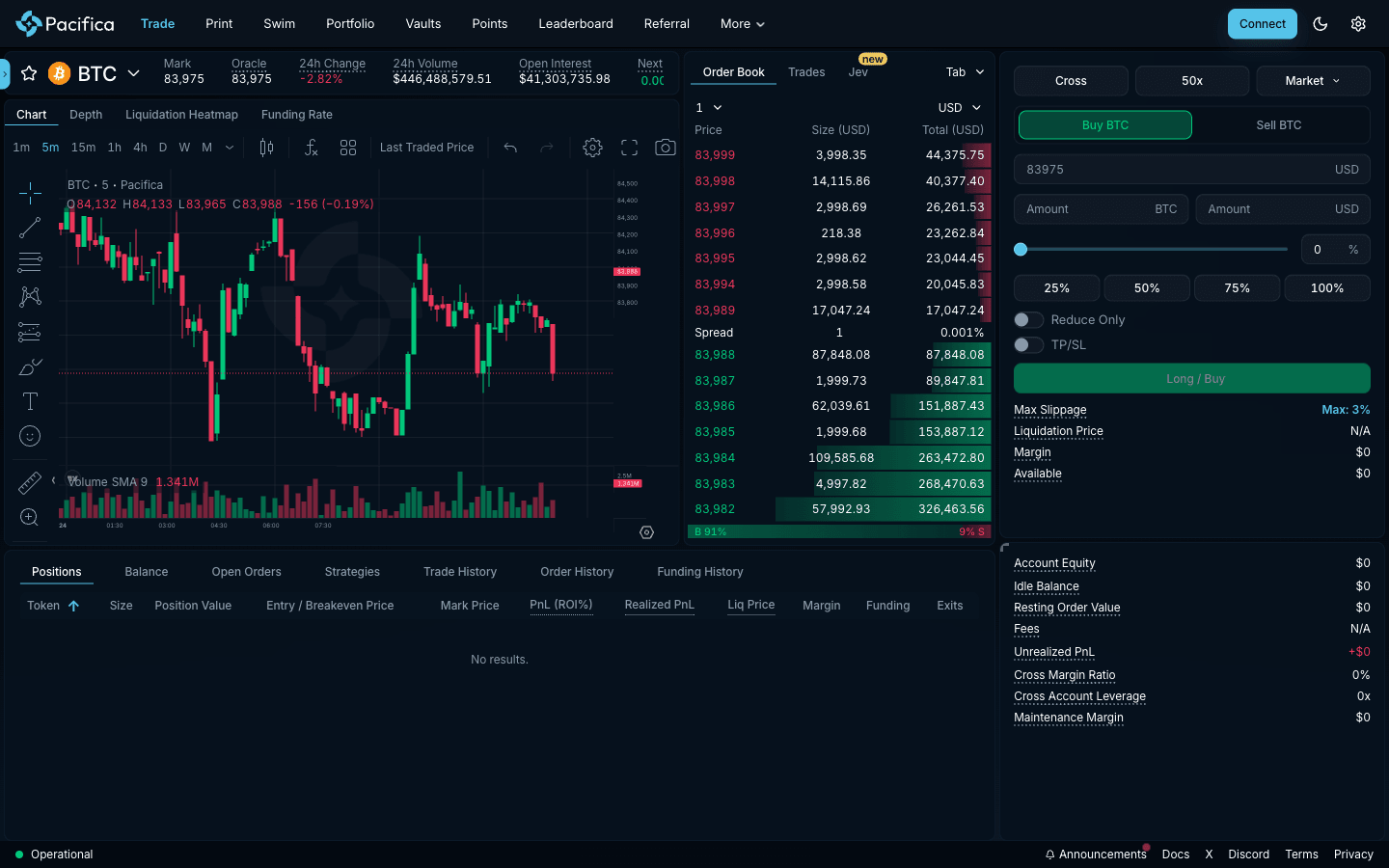Switch to dark/light theme moon icon
Viewport: 1389px width, 868px height.
[x=1321, y=24]
